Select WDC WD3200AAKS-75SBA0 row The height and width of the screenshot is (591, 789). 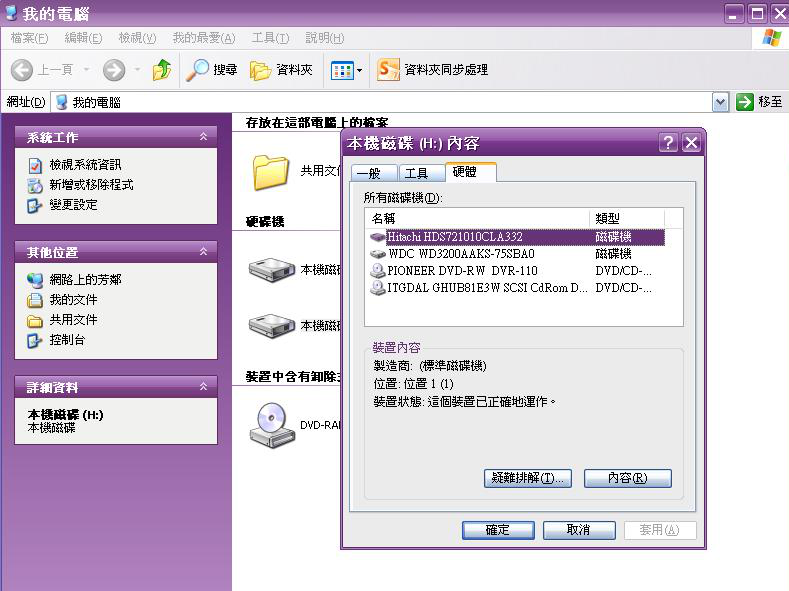coord(517,254)
